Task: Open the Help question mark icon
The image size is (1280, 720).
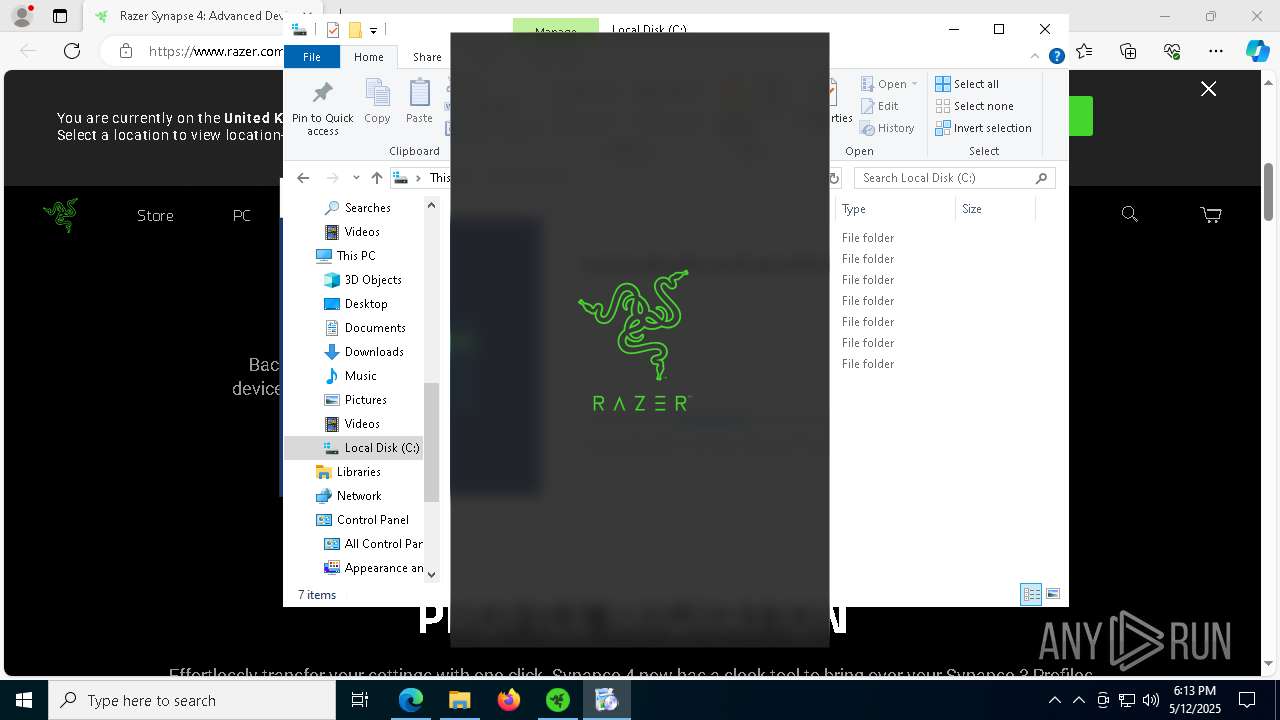Action: pyautogui.click(x=1056, y=57)
